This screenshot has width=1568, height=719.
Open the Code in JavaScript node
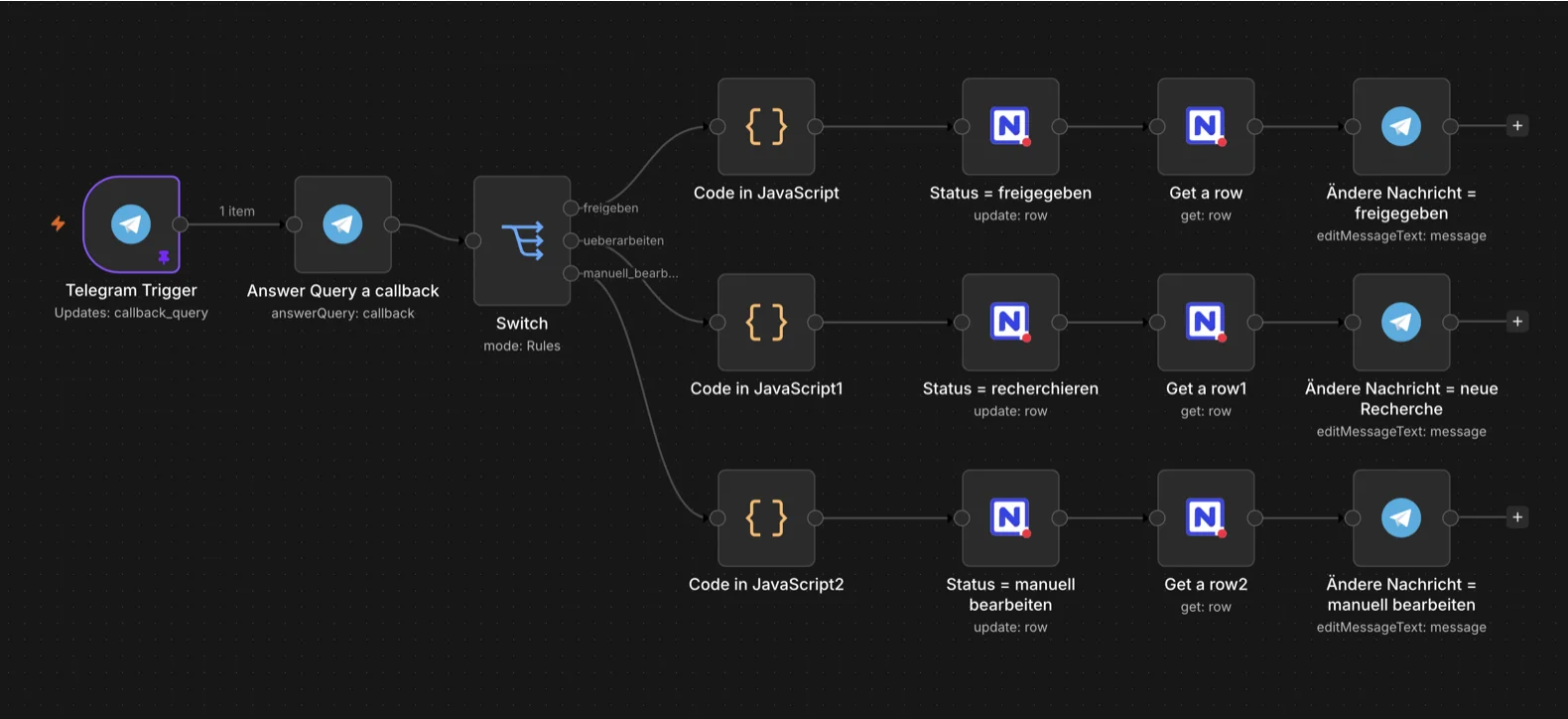766,126
